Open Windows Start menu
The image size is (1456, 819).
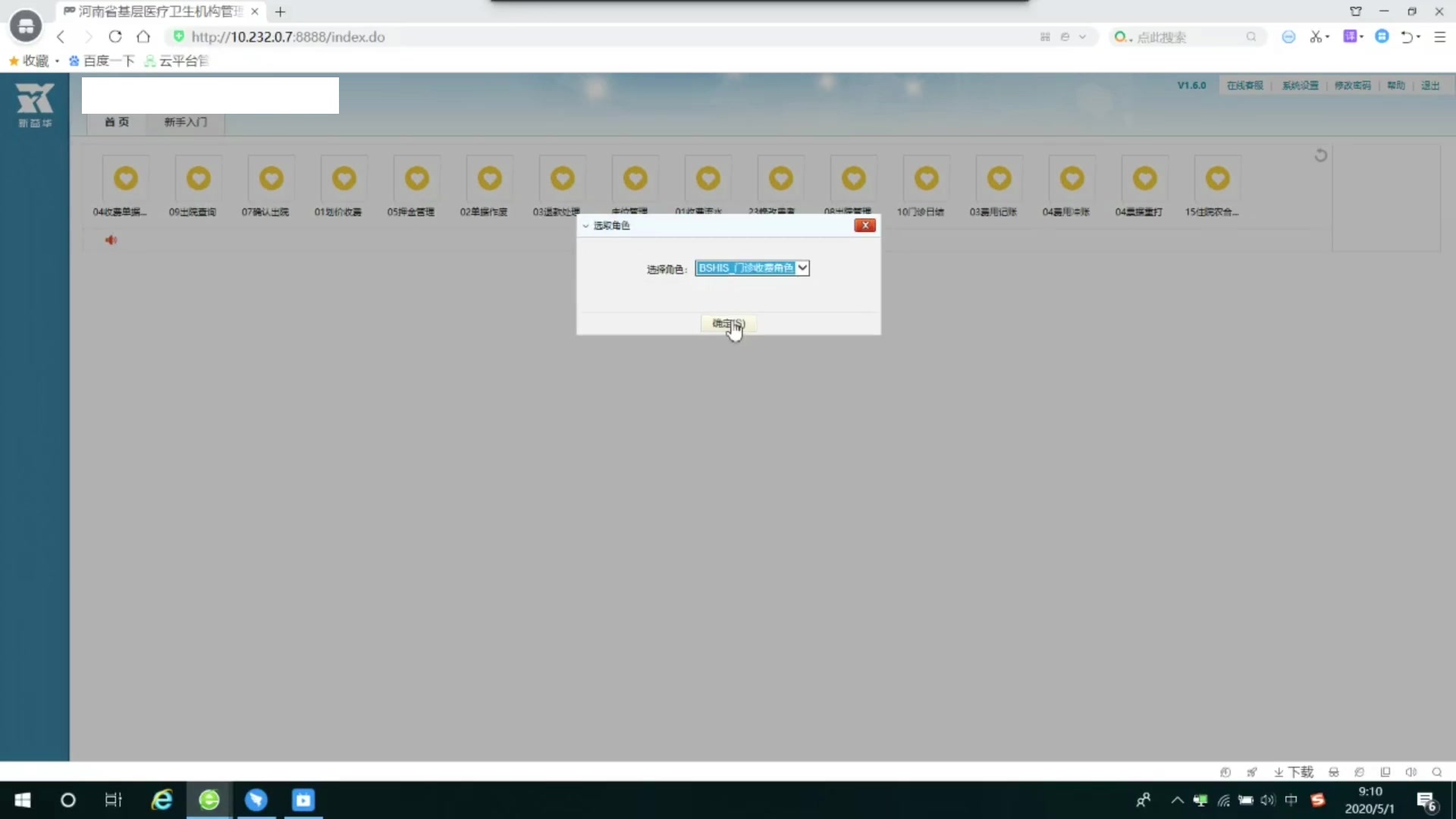click(x=23, y=800)
